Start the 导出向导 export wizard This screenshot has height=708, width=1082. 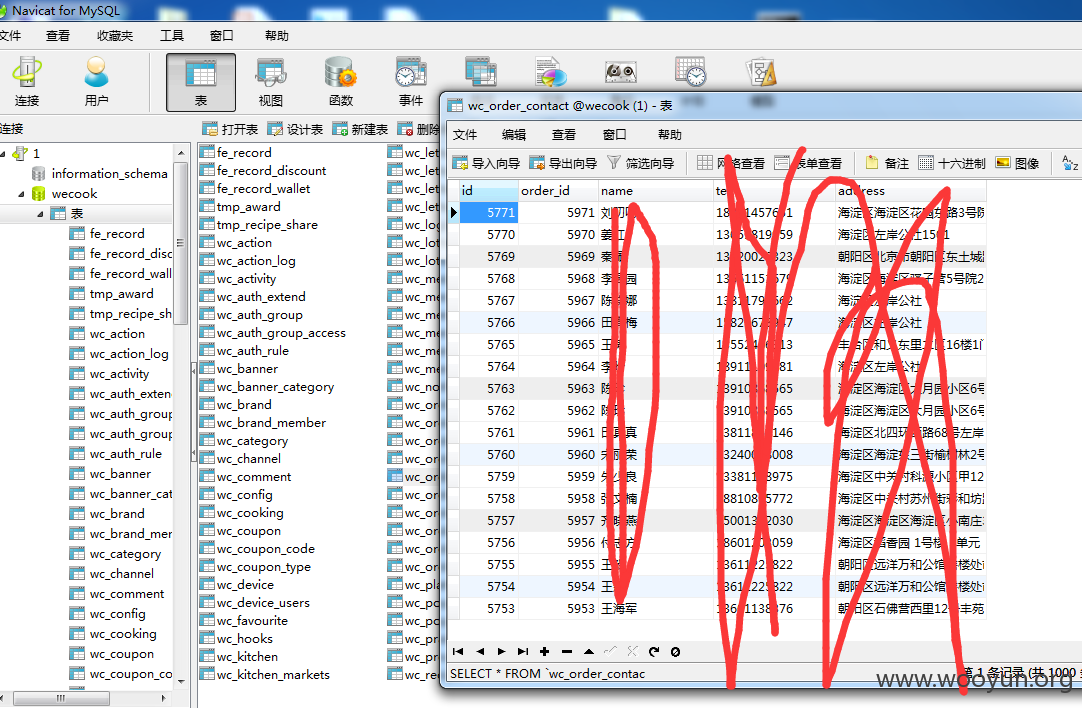pyautogui.click(x=563, y=163)
